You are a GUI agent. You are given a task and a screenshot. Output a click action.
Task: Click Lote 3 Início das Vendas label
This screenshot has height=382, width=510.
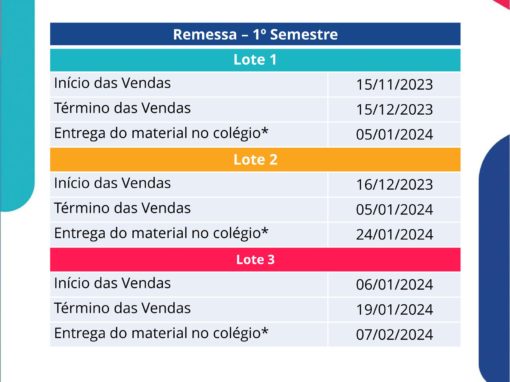tap(112, 283)
